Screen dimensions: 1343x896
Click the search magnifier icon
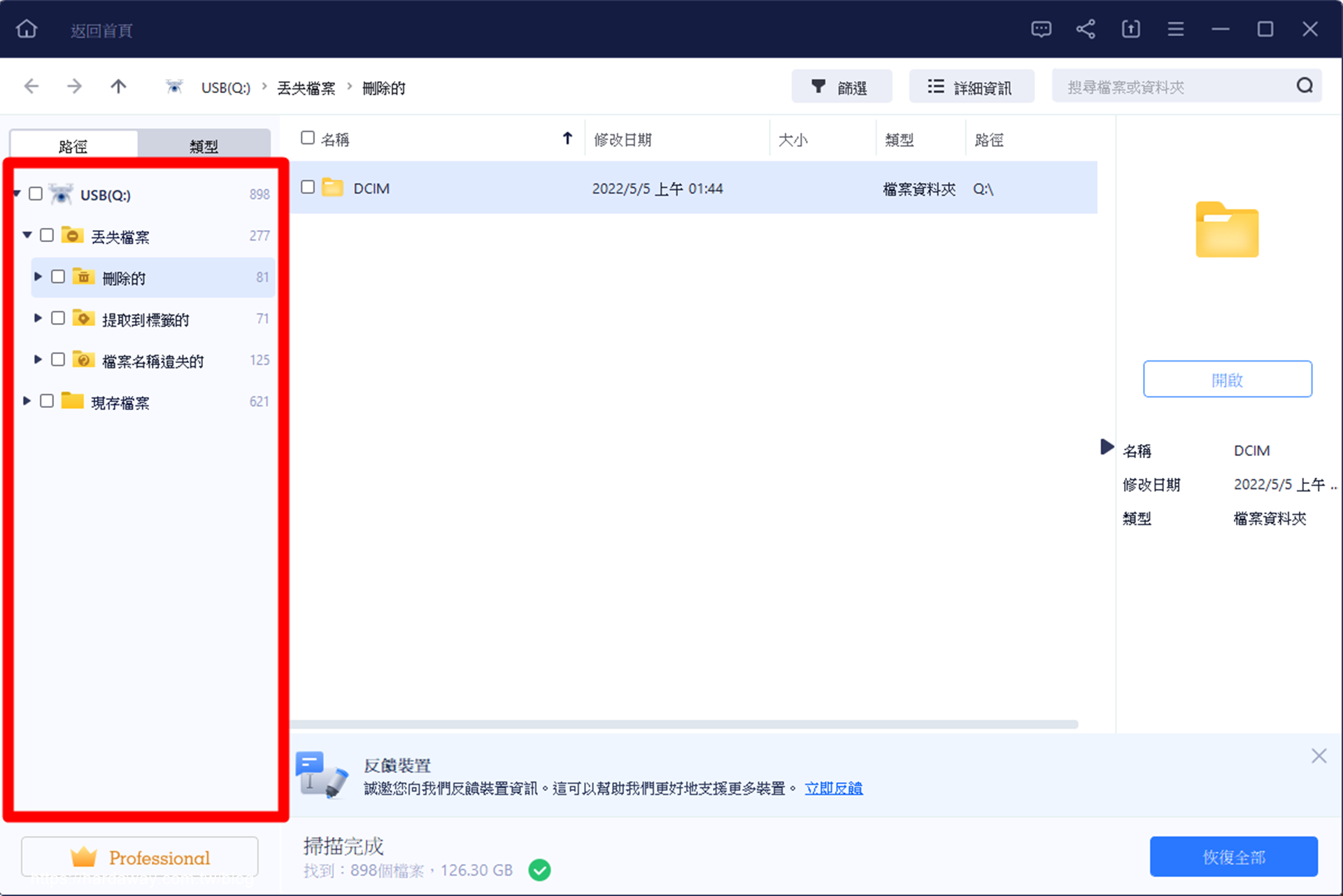1305,86
